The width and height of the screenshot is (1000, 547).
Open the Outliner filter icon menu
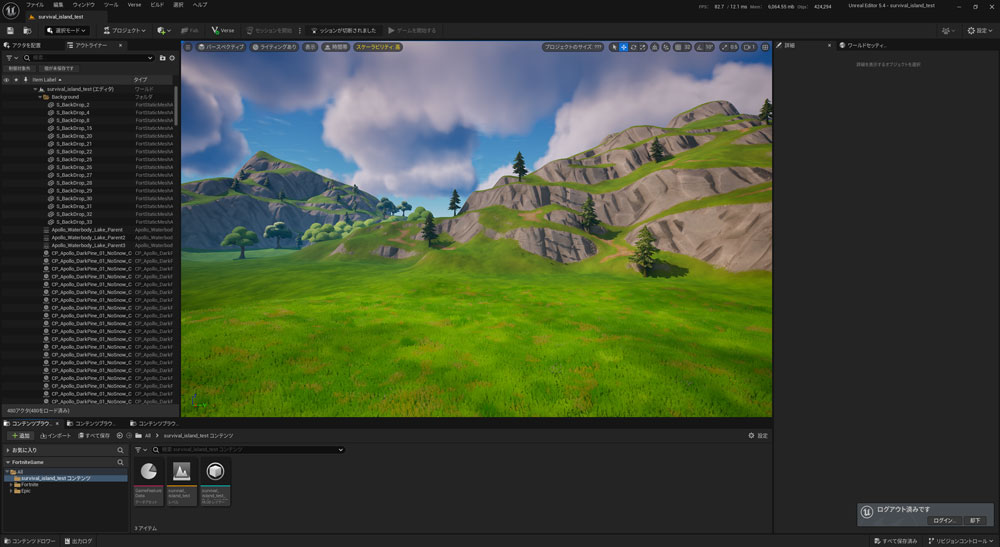coord(11,58)
